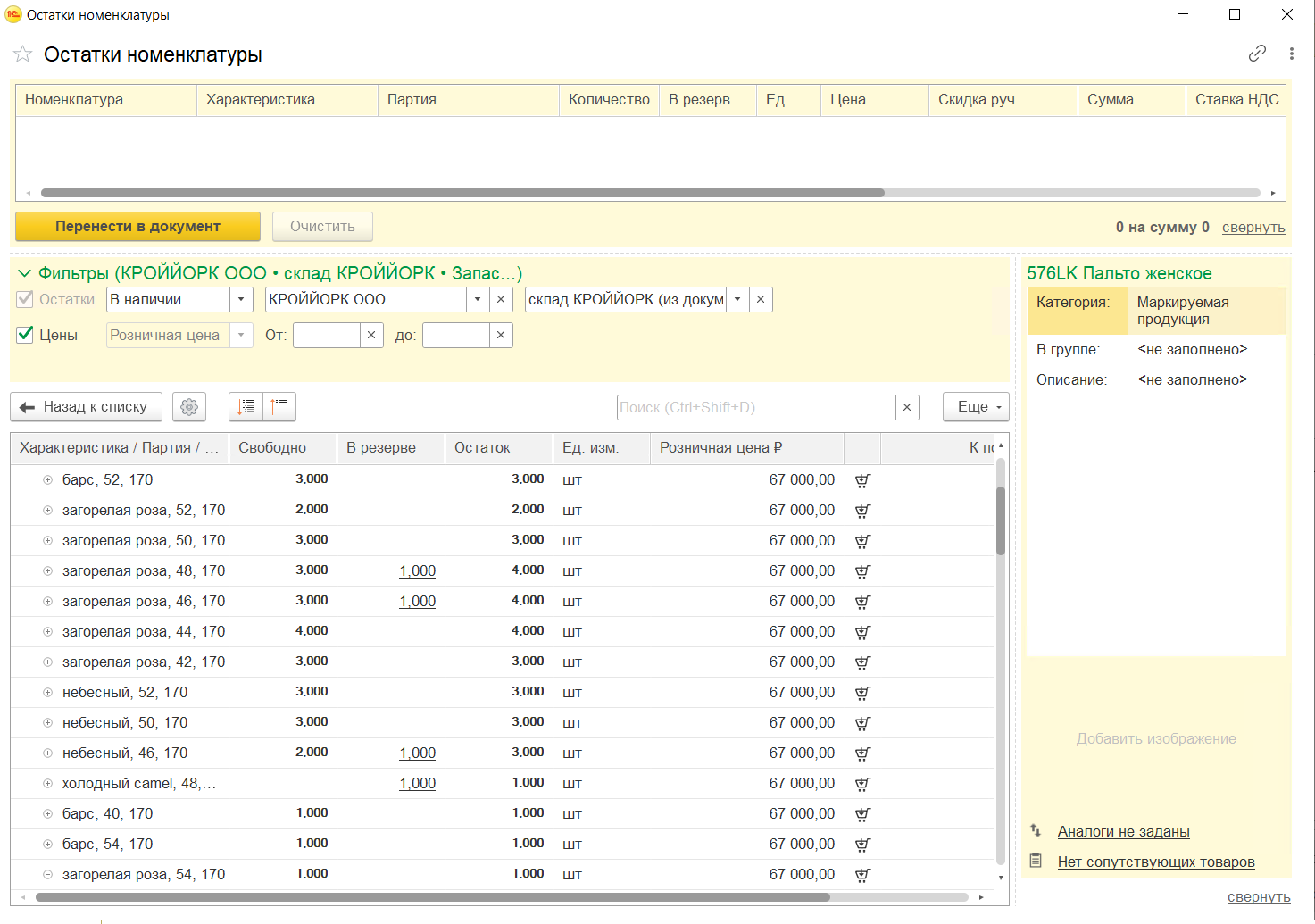This screenshot has width=1315, height=924.
Task: Click the collapse all groups tree icon
Action: point(279,407)
